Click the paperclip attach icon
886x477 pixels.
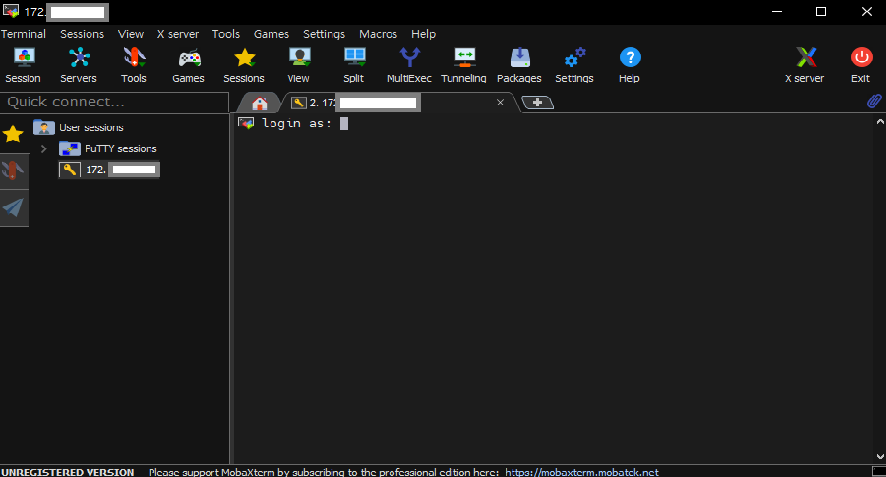click(874, 101)
